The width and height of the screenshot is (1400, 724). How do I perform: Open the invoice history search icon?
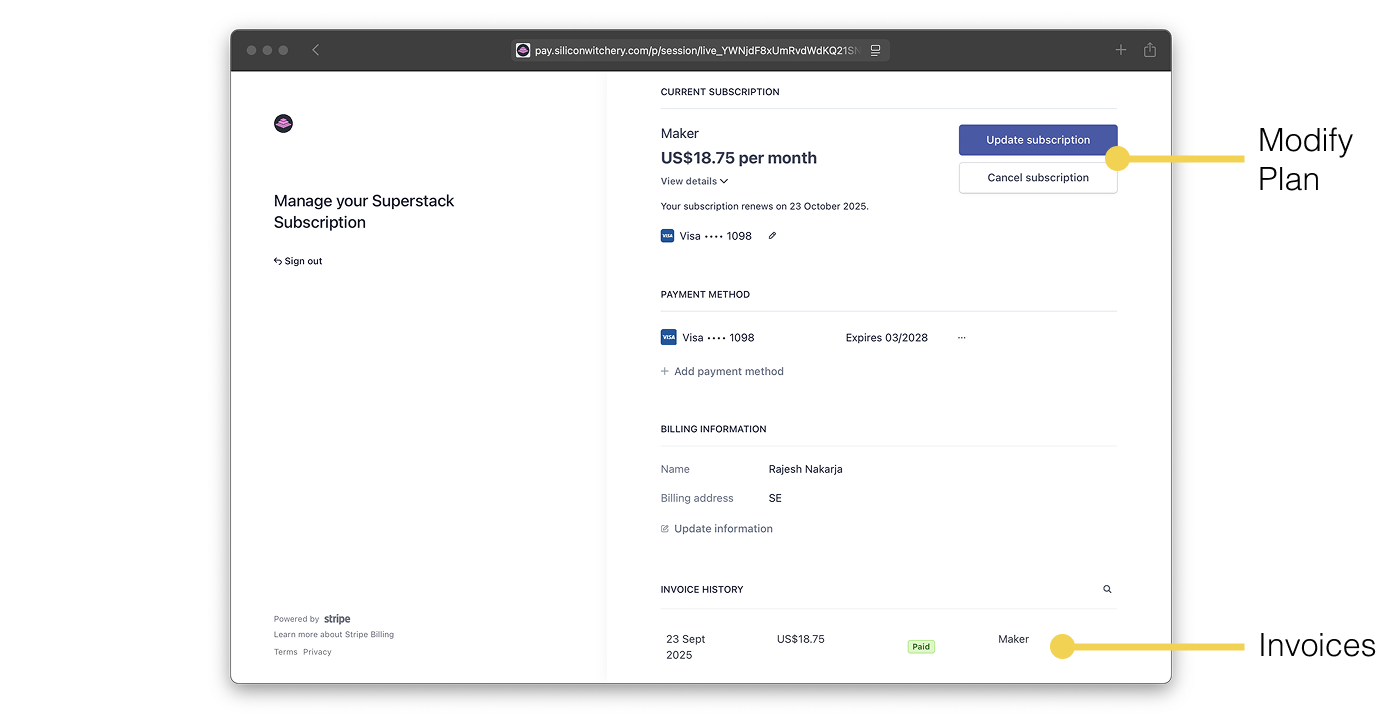pyautogui.click(x=1107, y=590)
